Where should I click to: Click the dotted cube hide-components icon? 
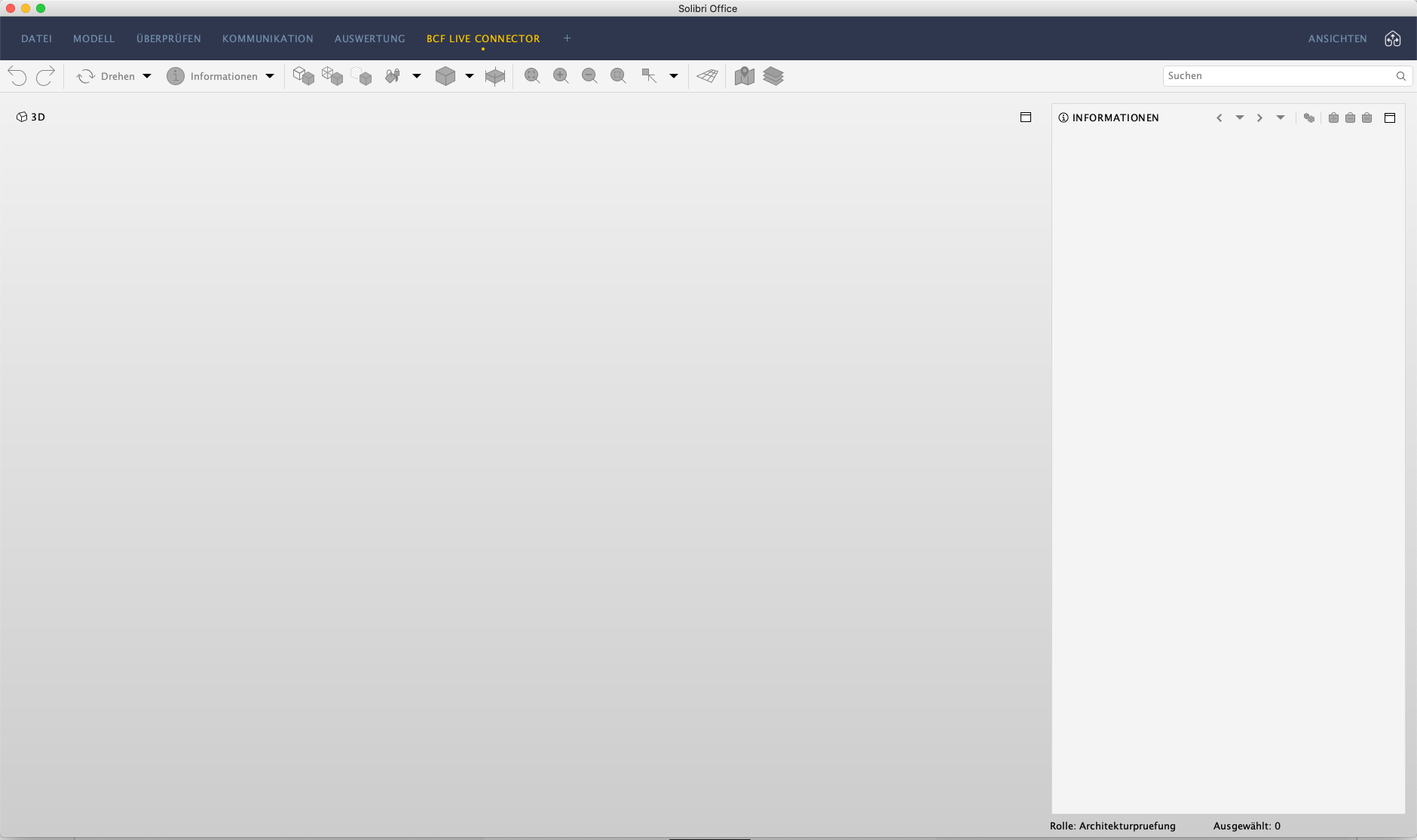tap(361, 76)
